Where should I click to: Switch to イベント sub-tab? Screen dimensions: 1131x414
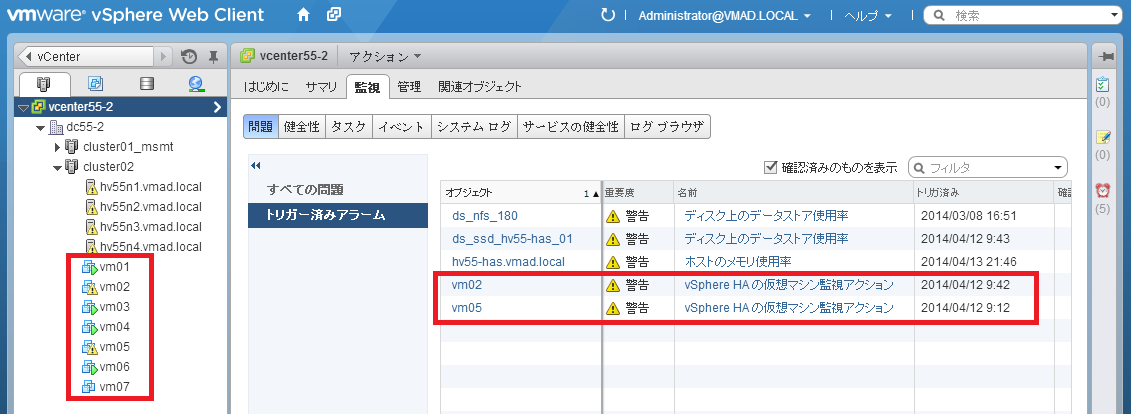tap(402, 126)
